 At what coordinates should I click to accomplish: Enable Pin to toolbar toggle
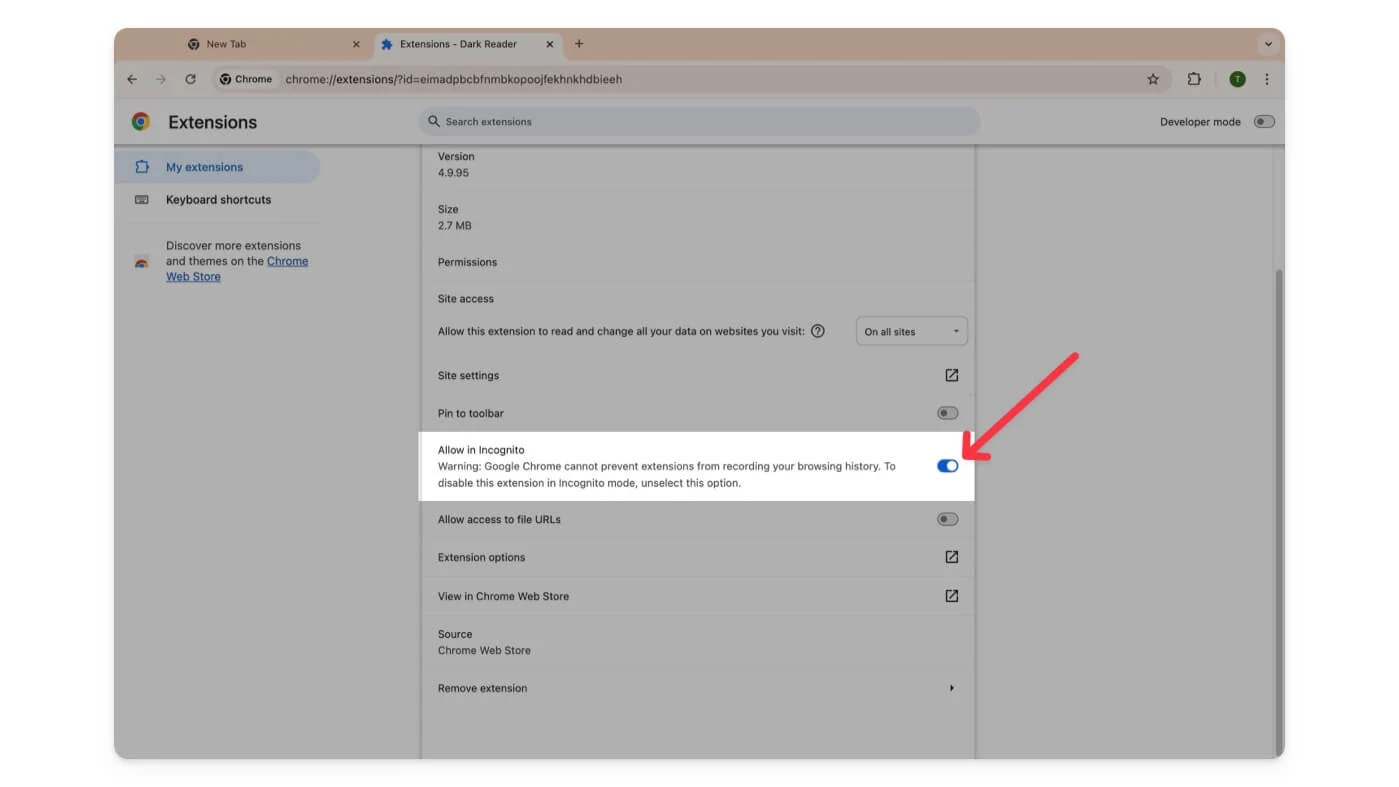[x=947, y=413]
